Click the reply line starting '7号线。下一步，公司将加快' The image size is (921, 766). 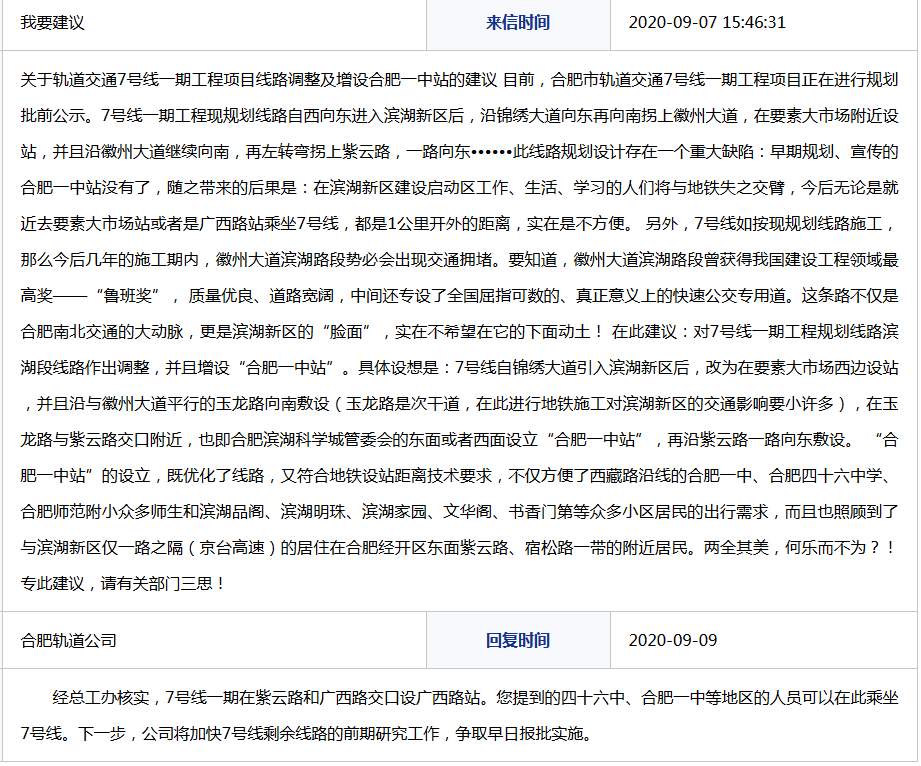308,734
